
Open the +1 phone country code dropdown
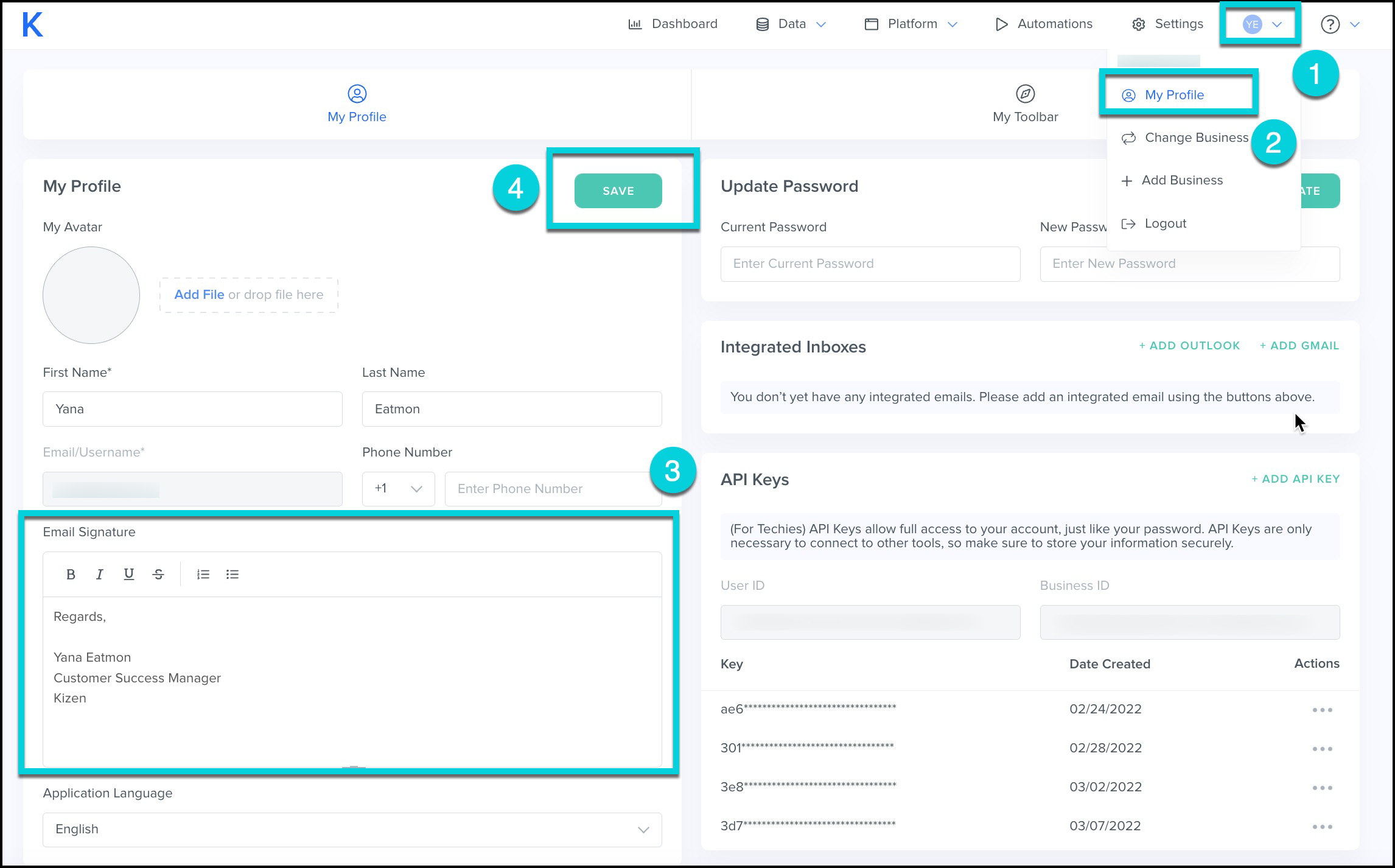pos(398,489)
